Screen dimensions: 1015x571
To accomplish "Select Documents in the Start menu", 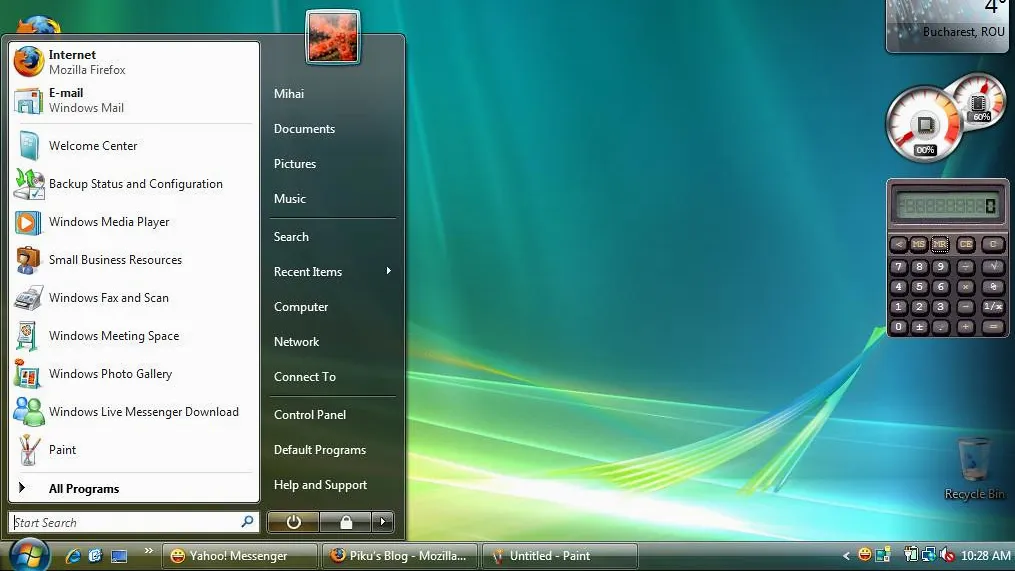I will coord(304,129).
